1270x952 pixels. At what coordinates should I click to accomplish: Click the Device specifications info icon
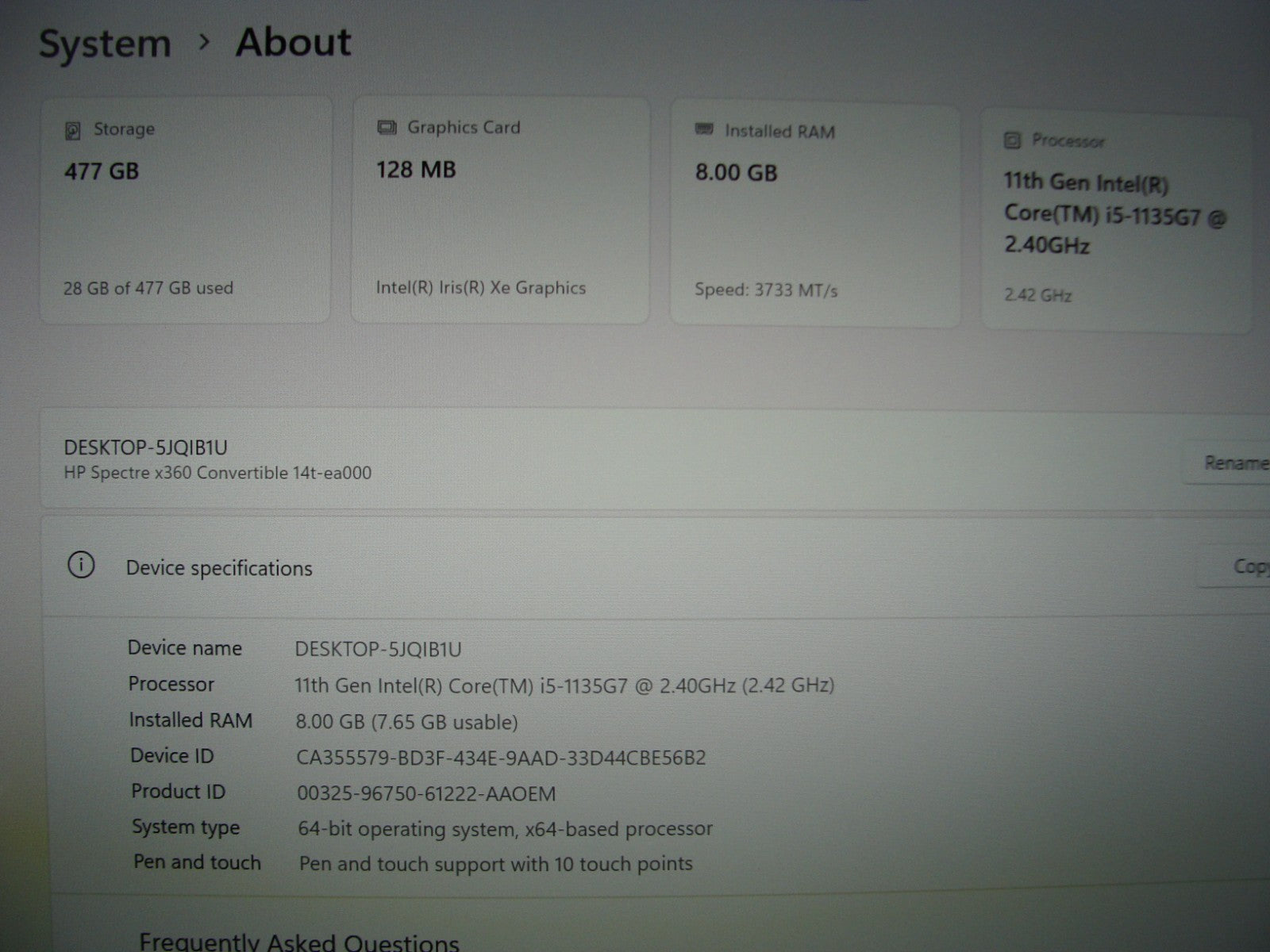pos(81,566)
